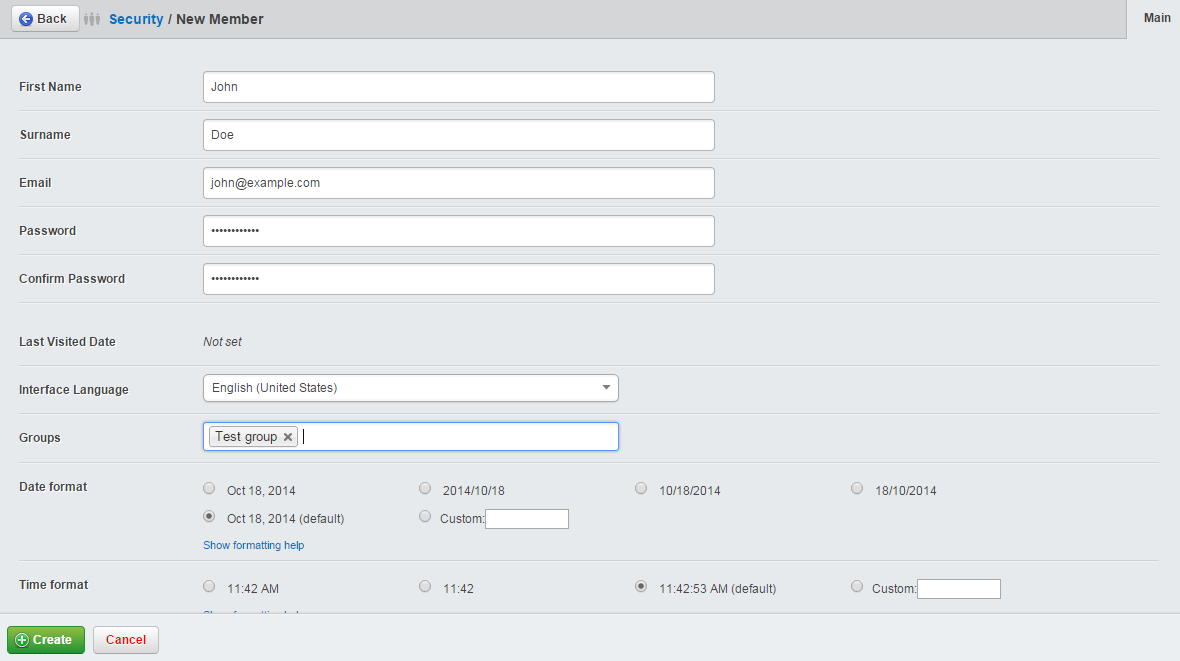Remove the Test group tag via its × icon
1180x661 pixels.
pos(288,436)
